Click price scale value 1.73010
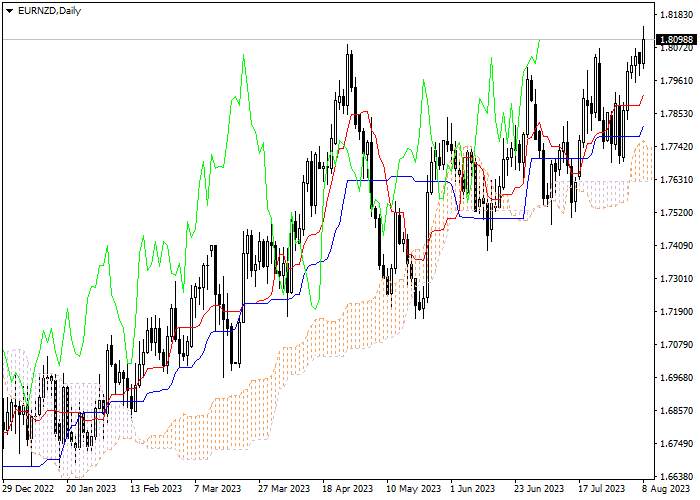Screen dimensions: 700x500 [x=676, y=279]
